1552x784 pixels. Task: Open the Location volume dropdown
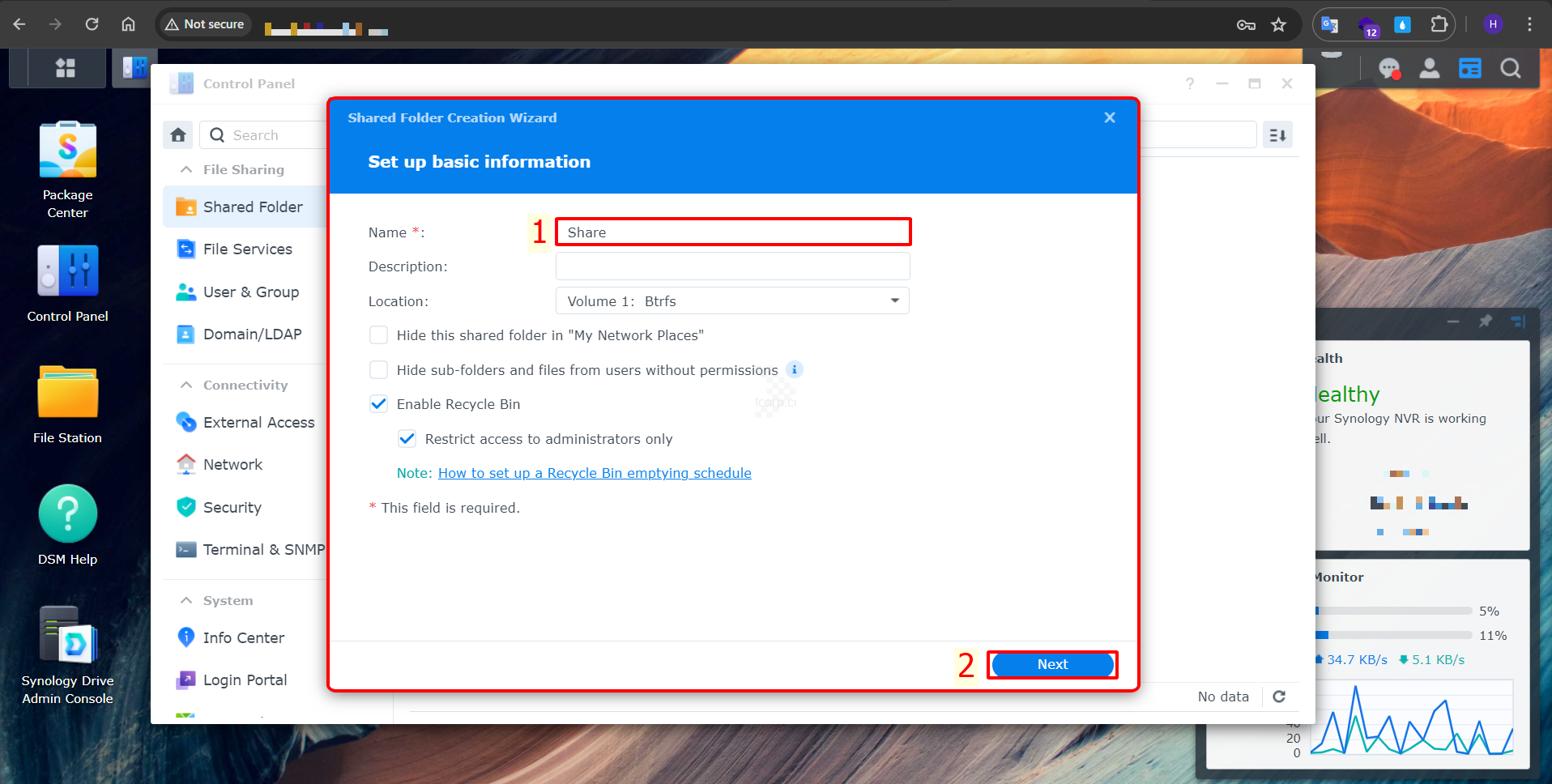pyautogui.click(x=732, y=301)
